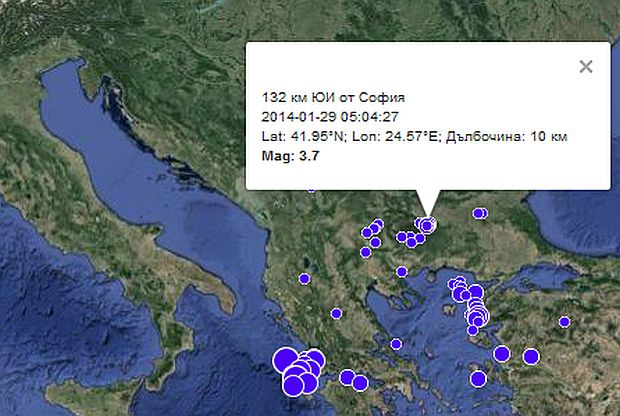Click the lone marker in western mainland Greece
620x416 pixels.
(336, 314)
